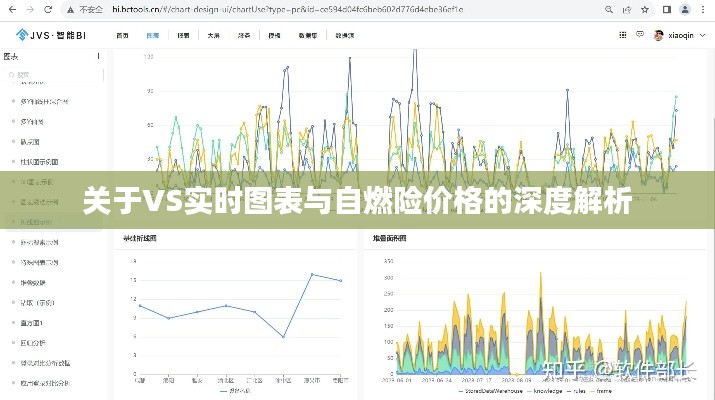Open the 直方图1 sidebar entry

[x=31, y=323]
